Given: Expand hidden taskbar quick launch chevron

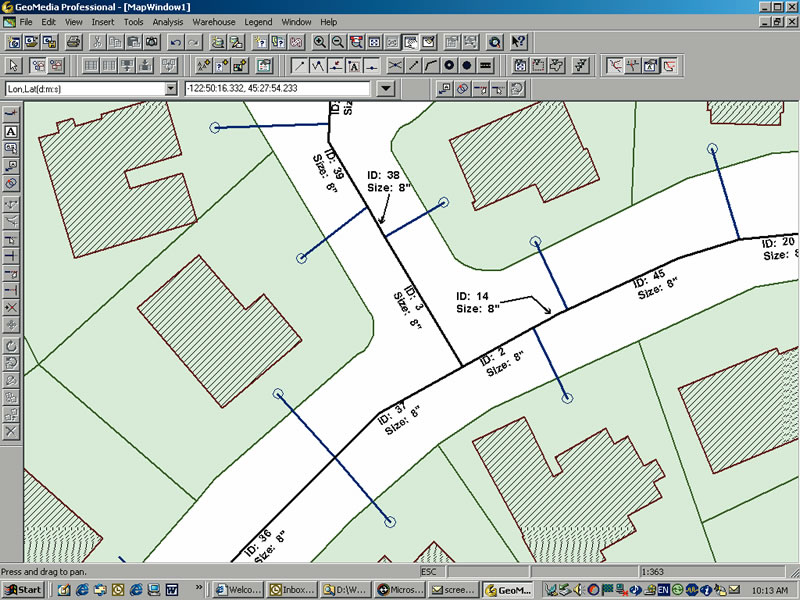Looking at the screenshot, I should 199,587.
